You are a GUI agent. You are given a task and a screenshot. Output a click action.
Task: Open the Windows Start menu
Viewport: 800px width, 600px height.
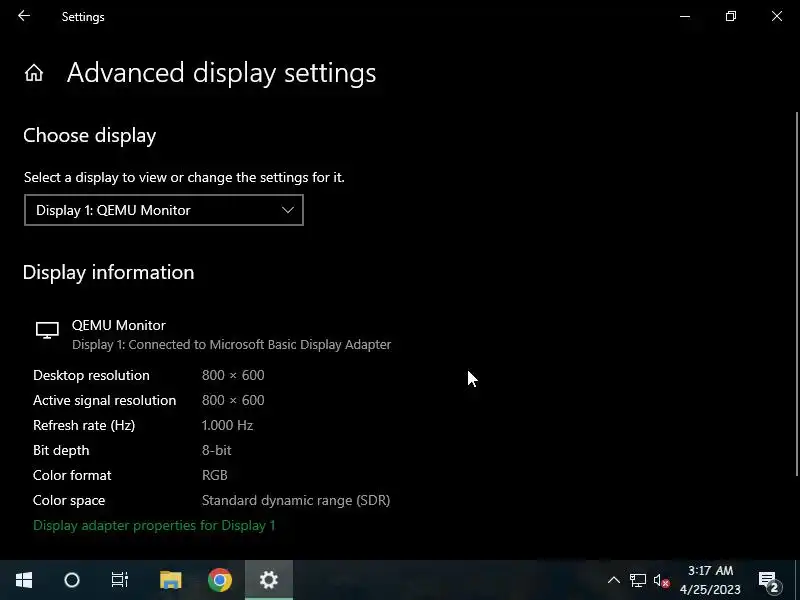24,580
